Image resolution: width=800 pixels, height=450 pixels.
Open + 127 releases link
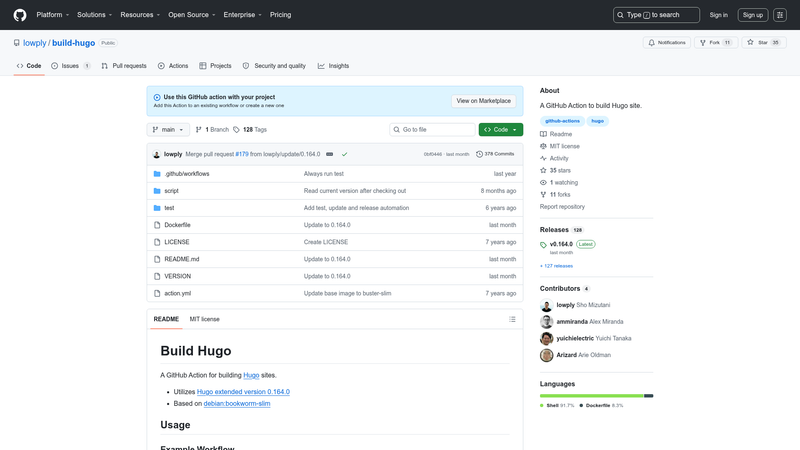(557, 266)
